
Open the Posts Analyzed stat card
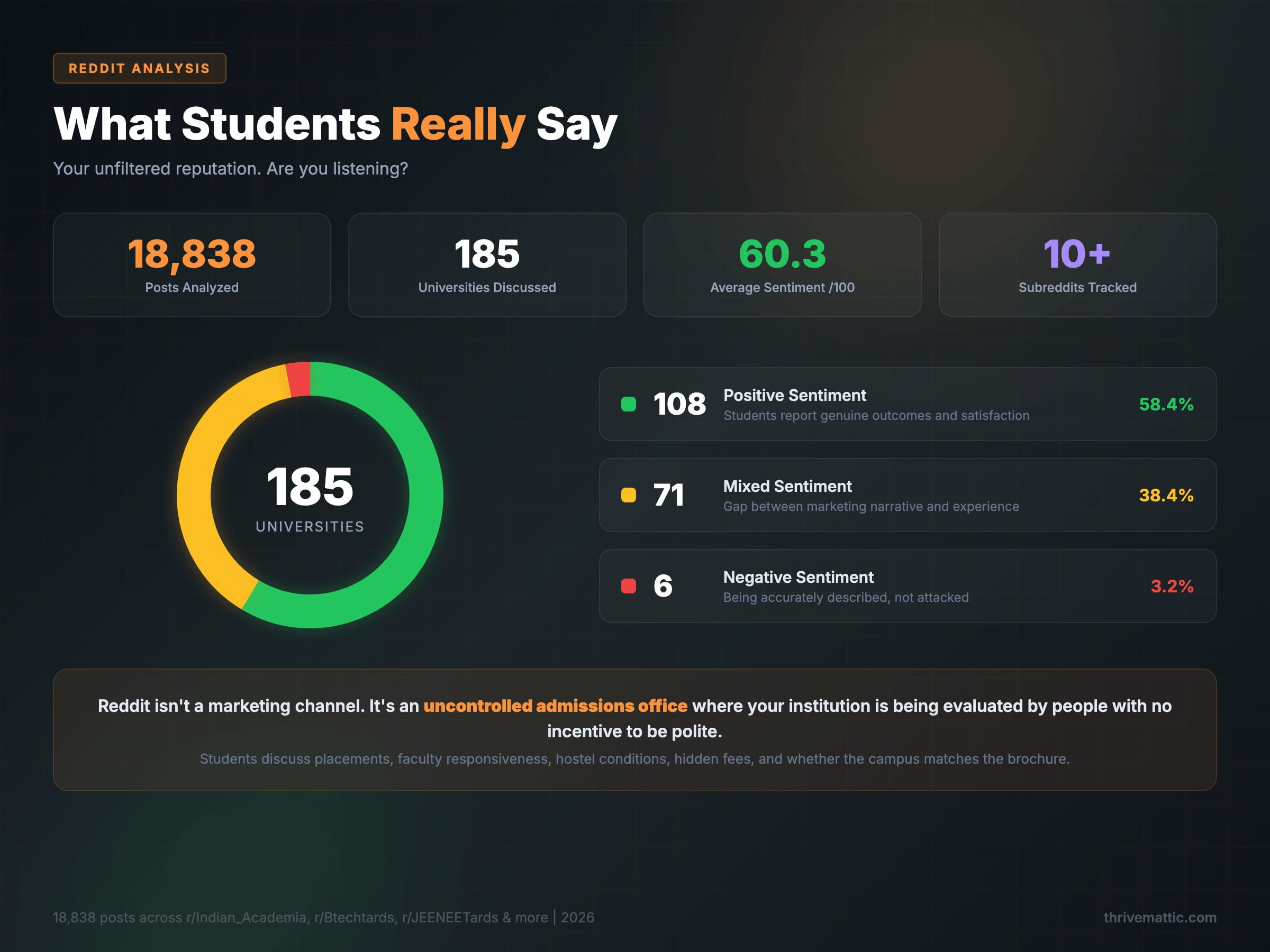click(x=191, y=264)
